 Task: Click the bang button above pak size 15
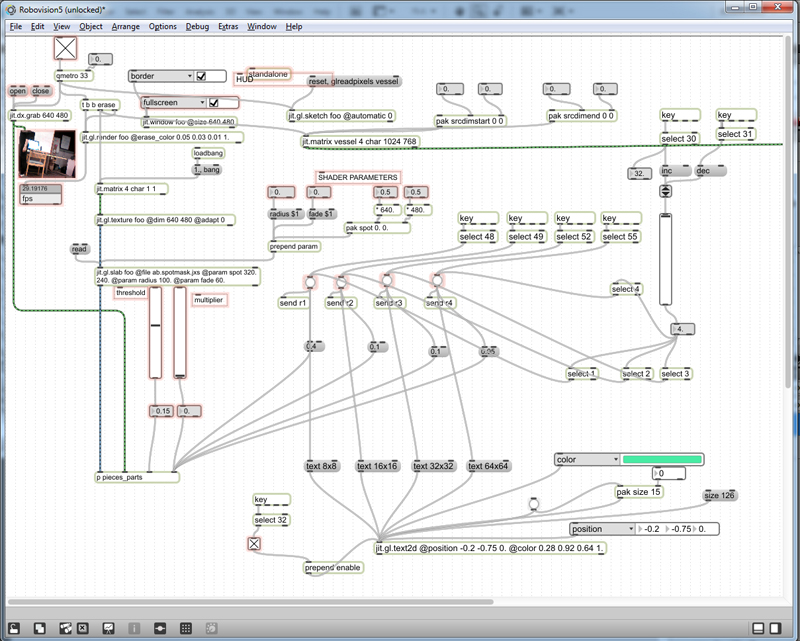click(534, 503)
